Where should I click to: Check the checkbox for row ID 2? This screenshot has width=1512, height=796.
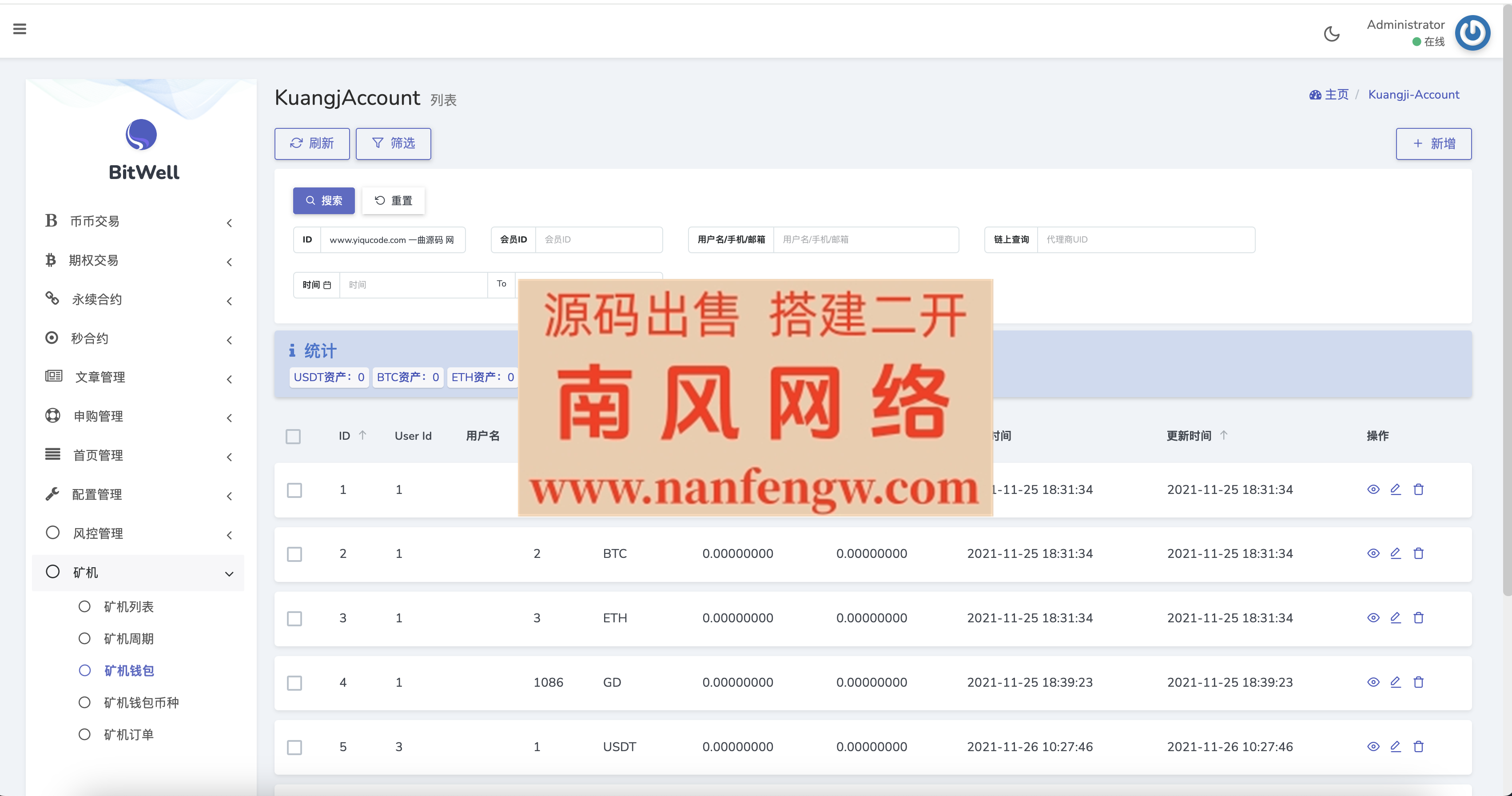click(294, 554)
